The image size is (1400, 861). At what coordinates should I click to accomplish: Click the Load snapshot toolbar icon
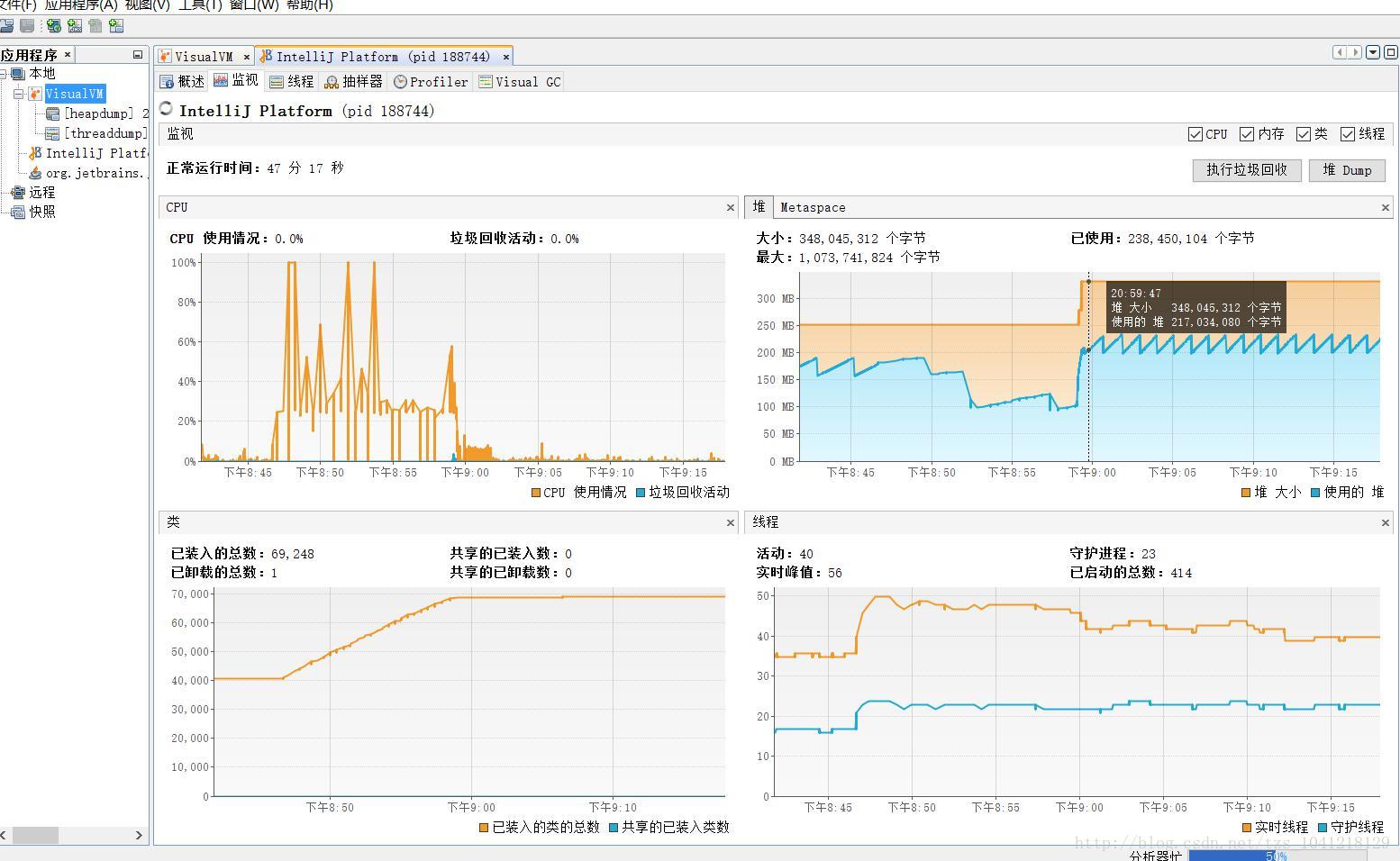[x=6, y=26]
